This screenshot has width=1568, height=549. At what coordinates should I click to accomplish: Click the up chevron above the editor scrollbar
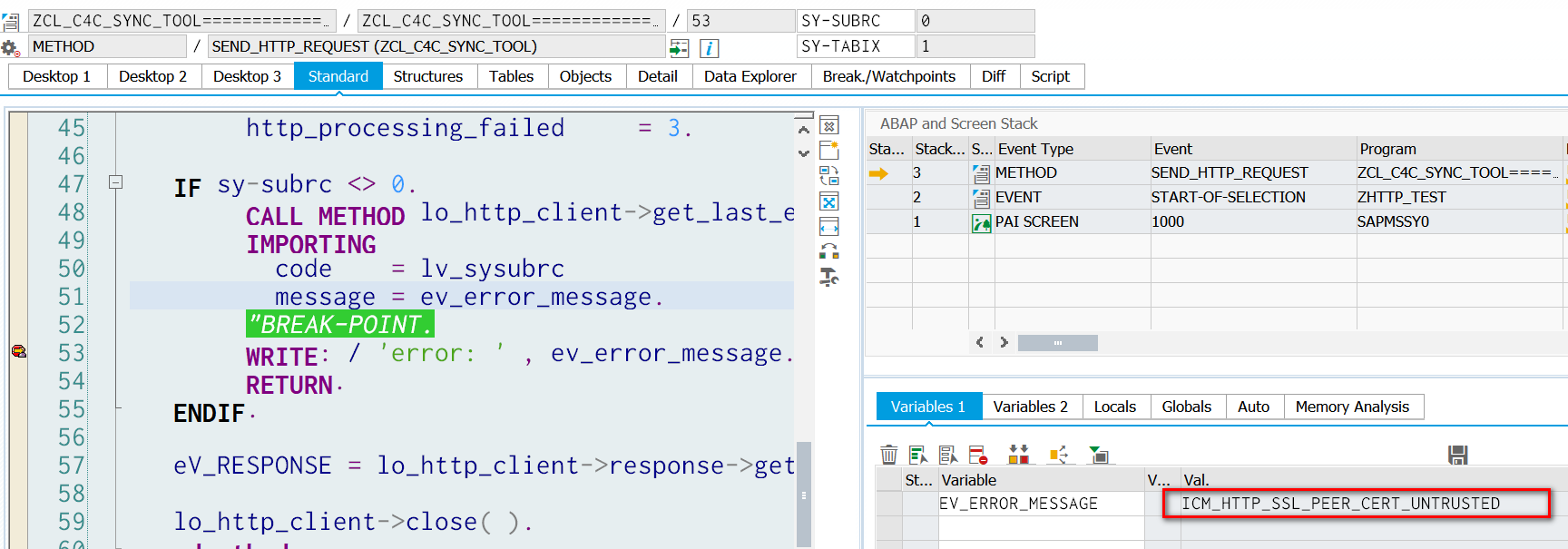click(804, 130)
